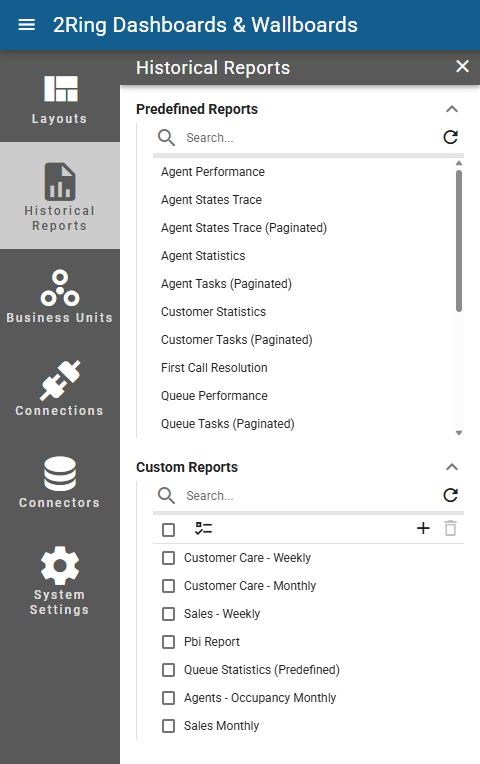Check the Sales - Weekly checkbox
480x764 pixels.
(169, 614)
